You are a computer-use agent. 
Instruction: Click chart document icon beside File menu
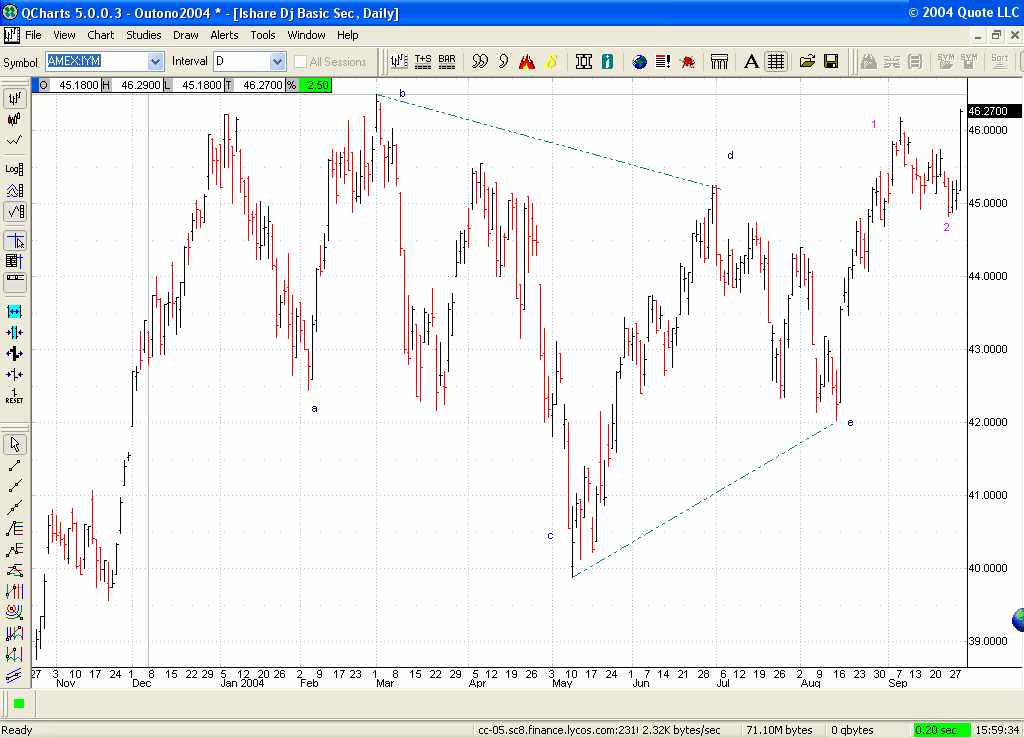11,35
